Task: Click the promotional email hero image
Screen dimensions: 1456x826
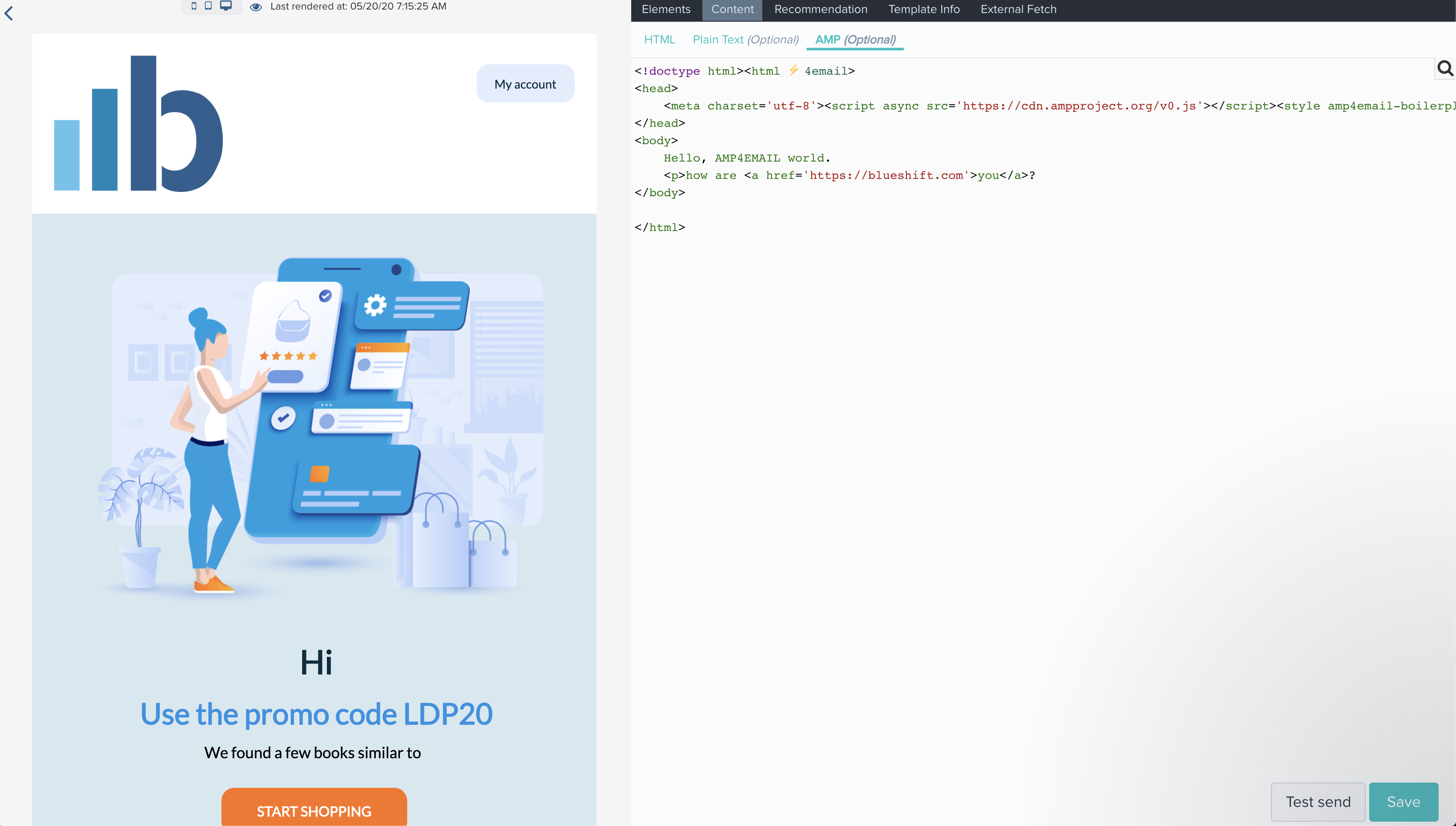Action: click(x=315, y=420)
